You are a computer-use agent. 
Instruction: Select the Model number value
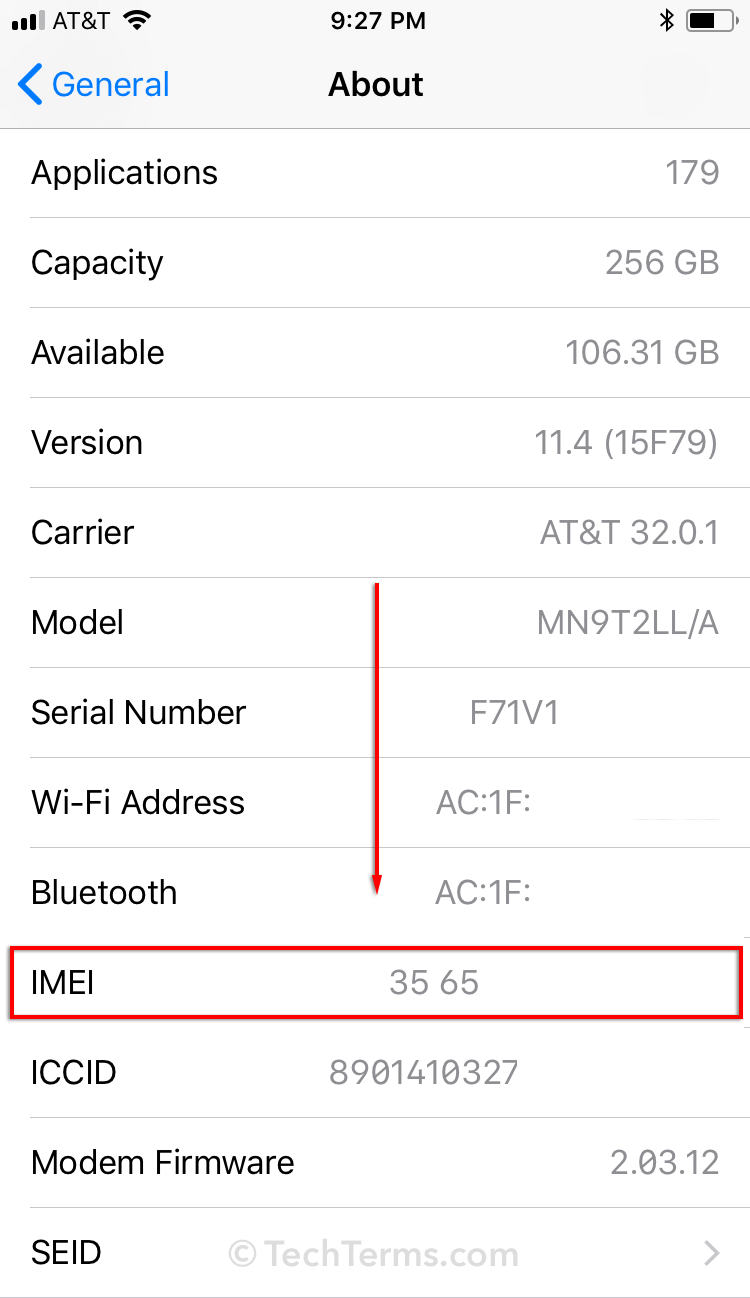627,623
